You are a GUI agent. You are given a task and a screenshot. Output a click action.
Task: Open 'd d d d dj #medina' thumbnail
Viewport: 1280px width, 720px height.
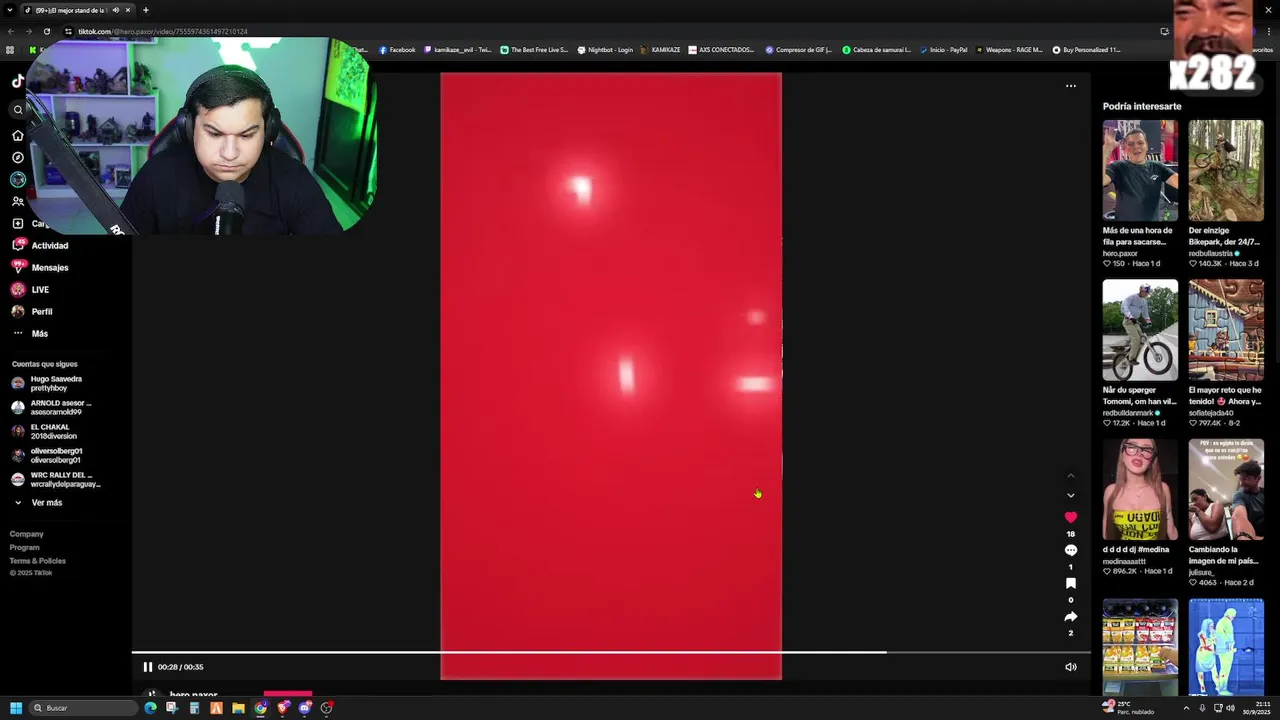pyautogui.click(x=1140, y=489)
